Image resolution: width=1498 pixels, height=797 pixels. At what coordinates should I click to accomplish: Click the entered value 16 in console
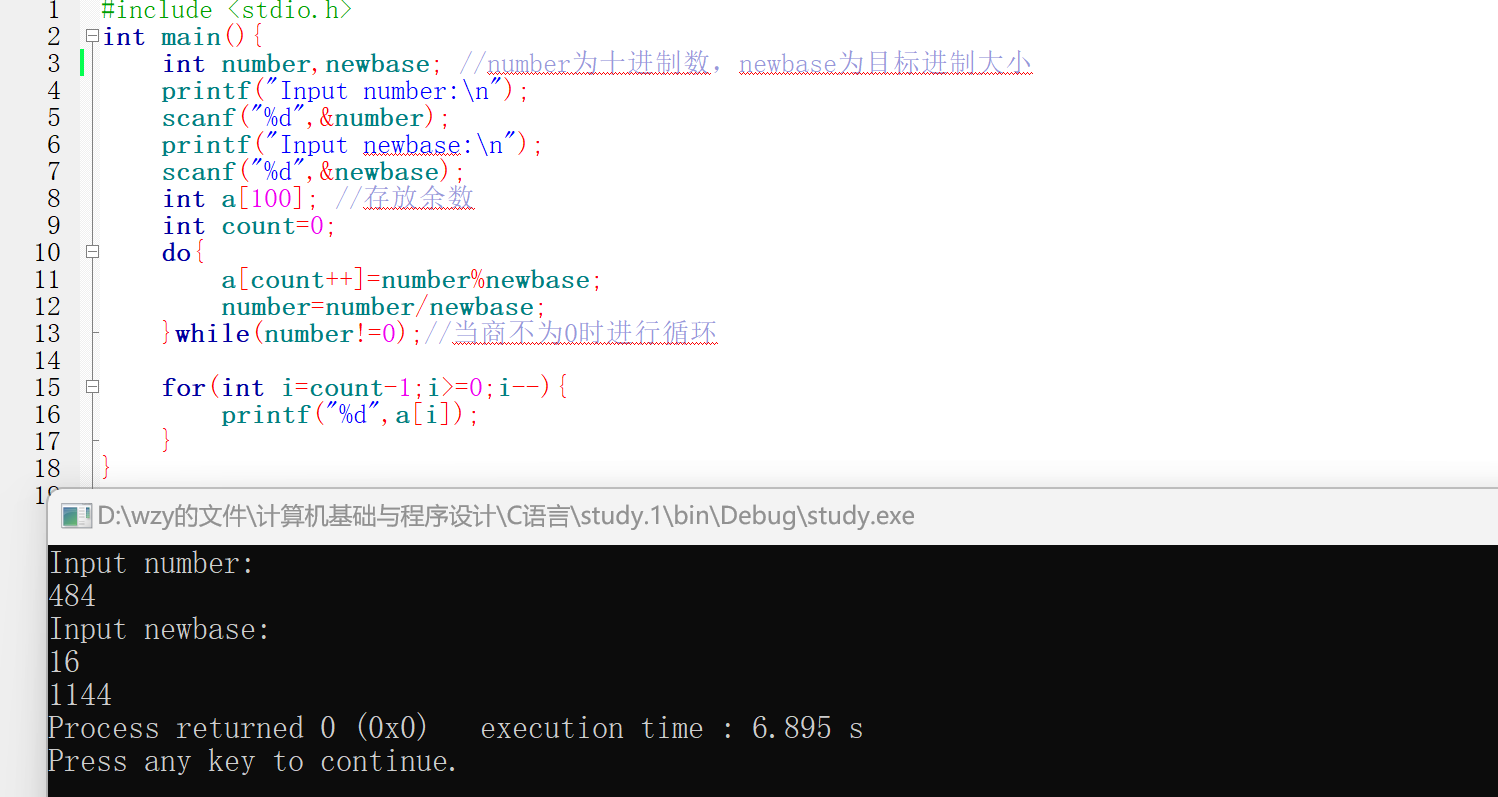(x=64, y=663)
